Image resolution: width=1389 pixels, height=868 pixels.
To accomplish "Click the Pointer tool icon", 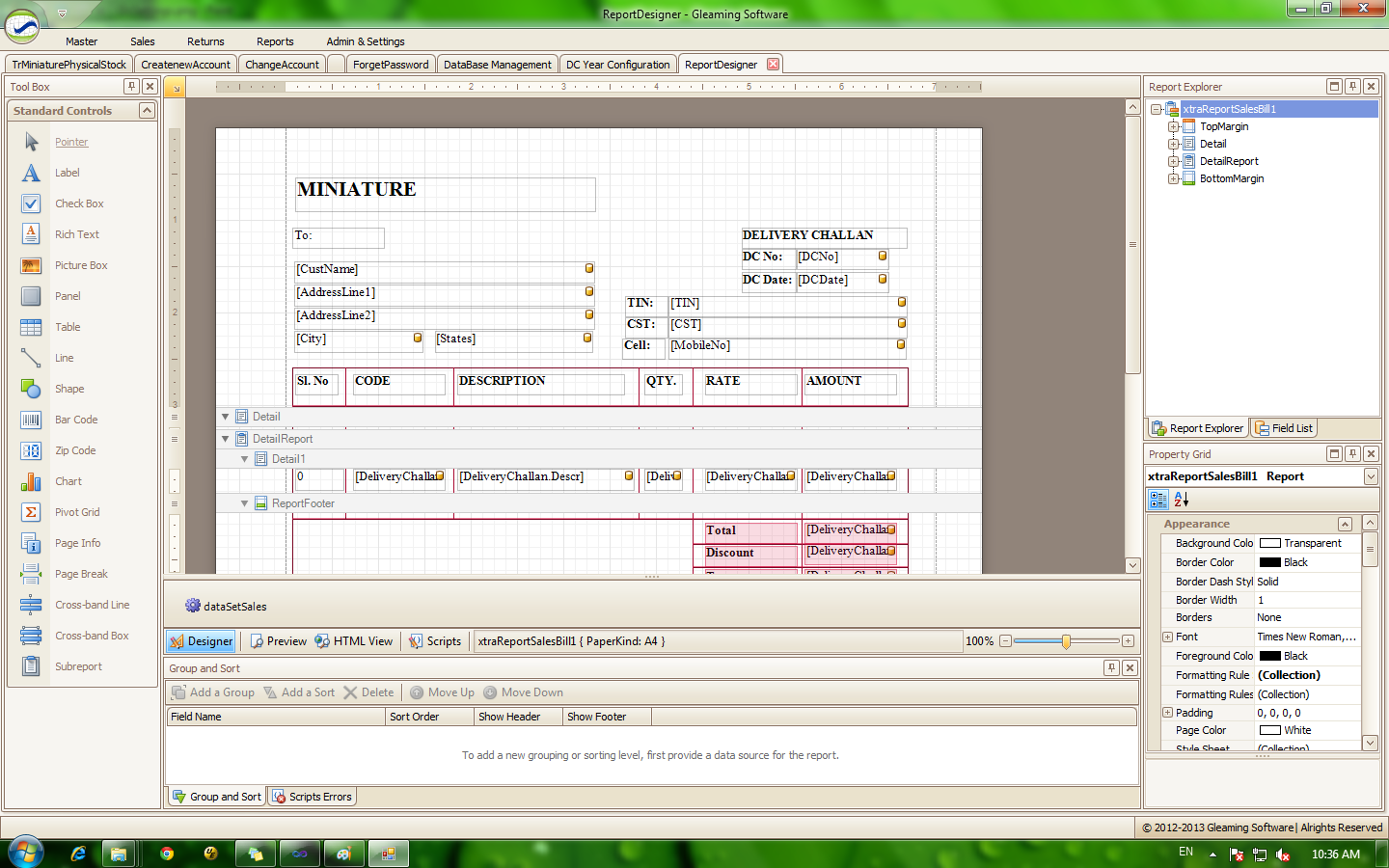I will 31,142.
